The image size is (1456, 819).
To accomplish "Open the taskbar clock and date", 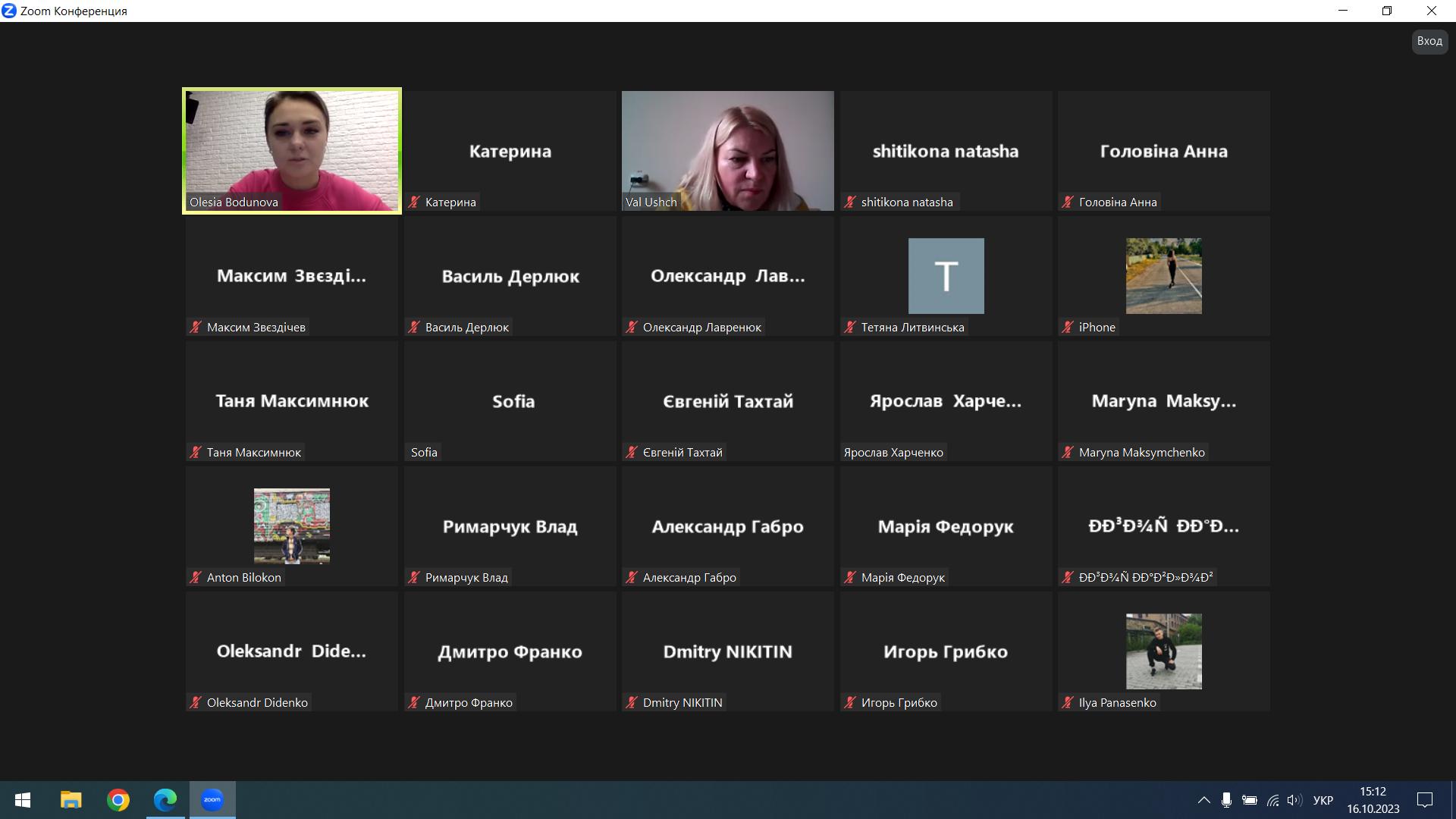I will click(1373, 800).
